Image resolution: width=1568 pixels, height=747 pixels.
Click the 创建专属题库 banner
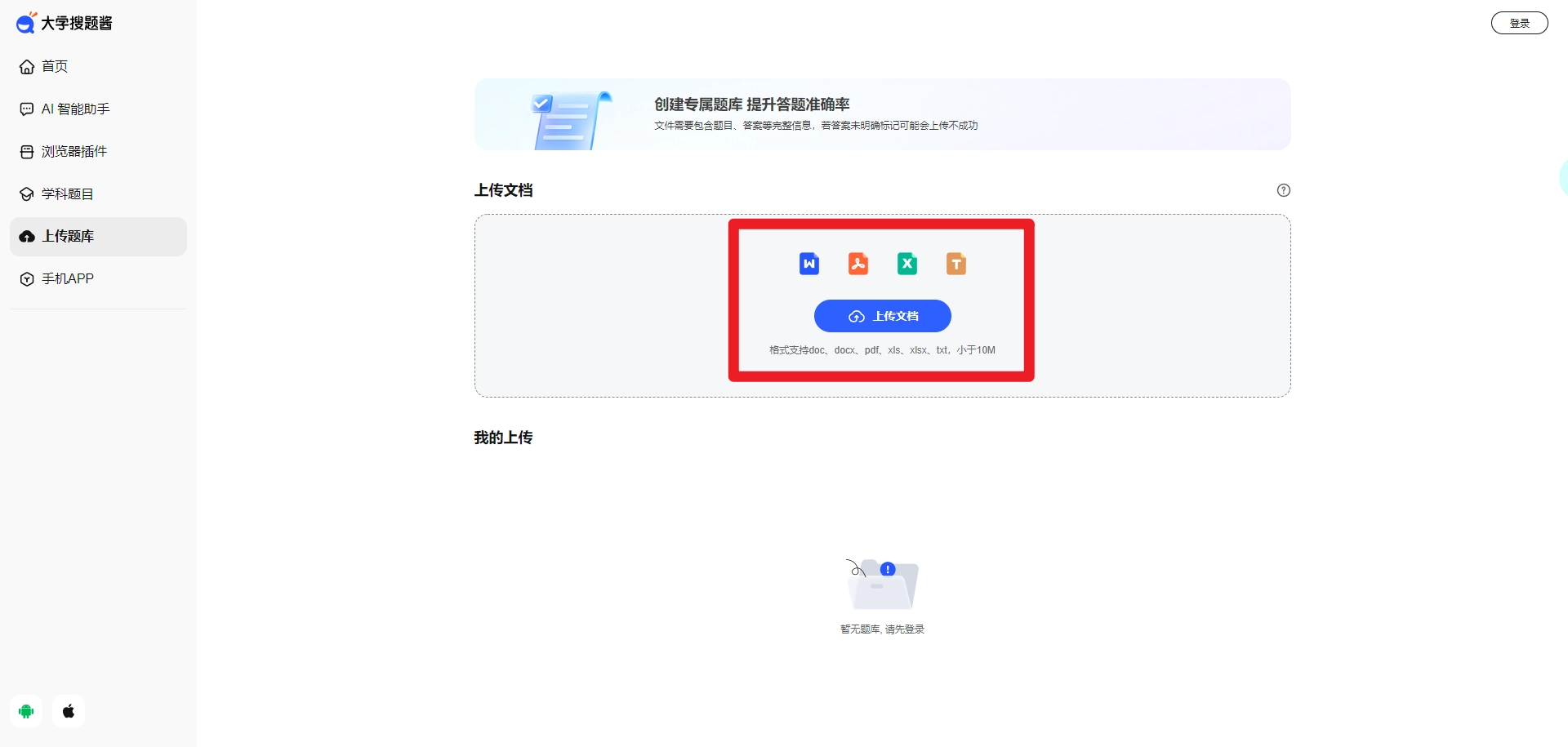882,114
